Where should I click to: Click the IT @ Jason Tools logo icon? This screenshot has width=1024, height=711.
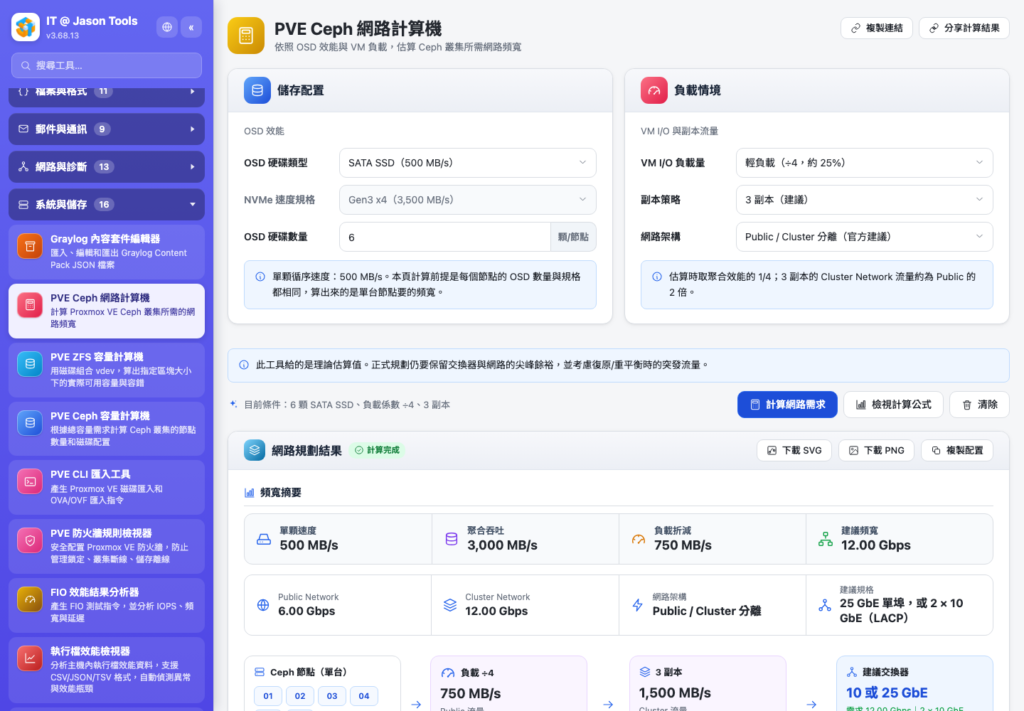(25, 27)
